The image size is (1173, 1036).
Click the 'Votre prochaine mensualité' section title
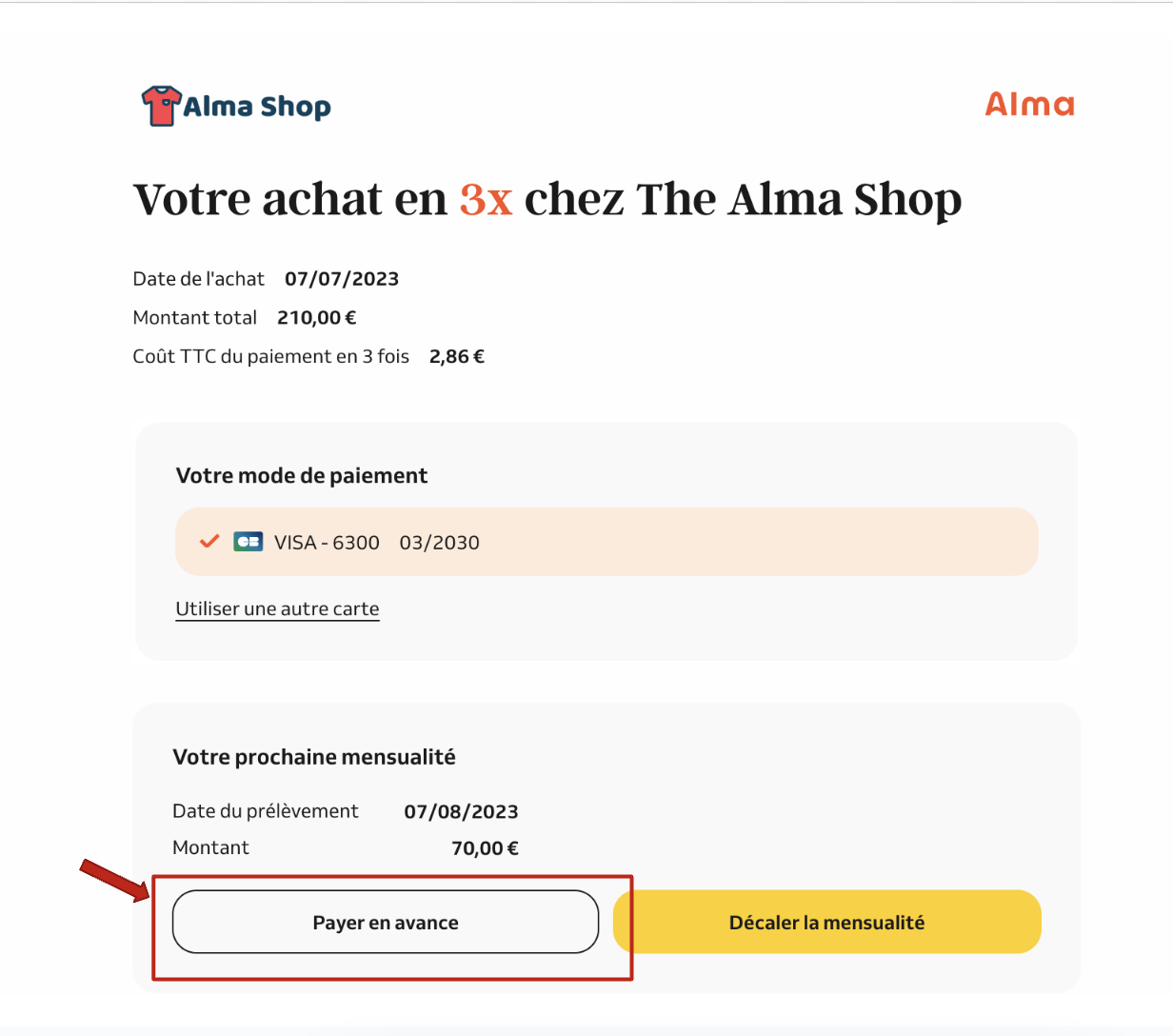coord(314,757)
